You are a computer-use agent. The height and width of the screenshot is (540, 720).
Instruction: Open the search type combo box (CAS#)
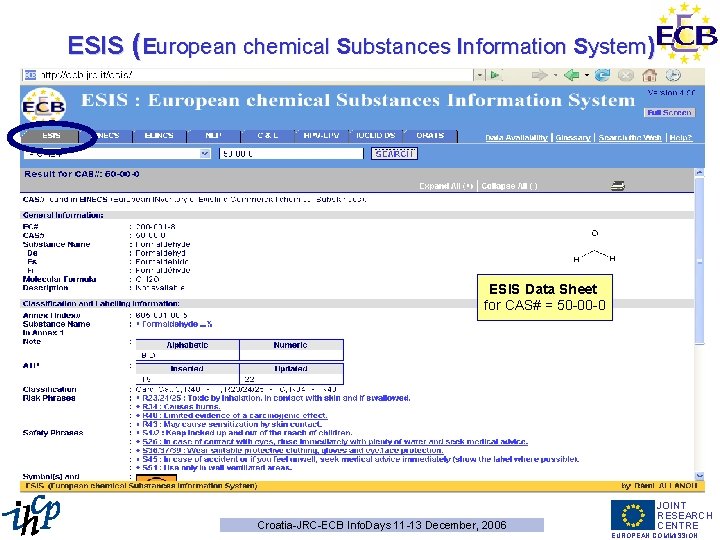(x=118, y=154)
